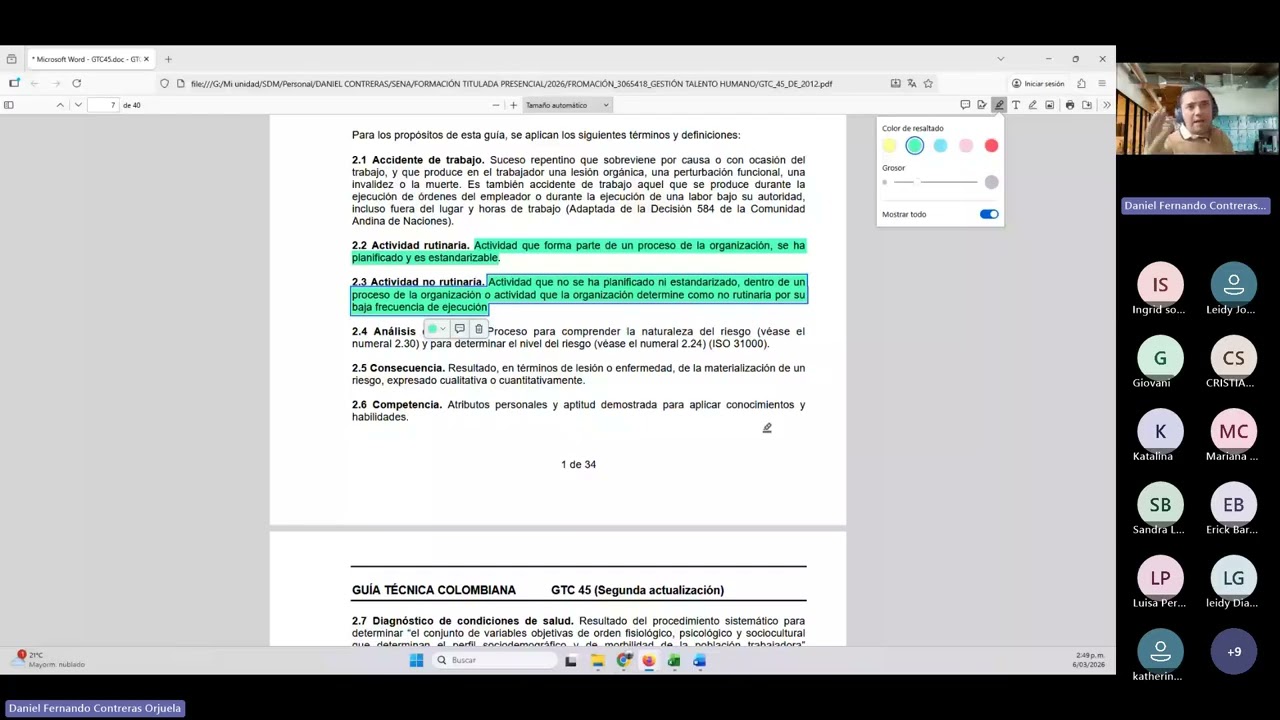
Task: Go to next PDF page
Action: pyautogui.click(x=78, y=105)
